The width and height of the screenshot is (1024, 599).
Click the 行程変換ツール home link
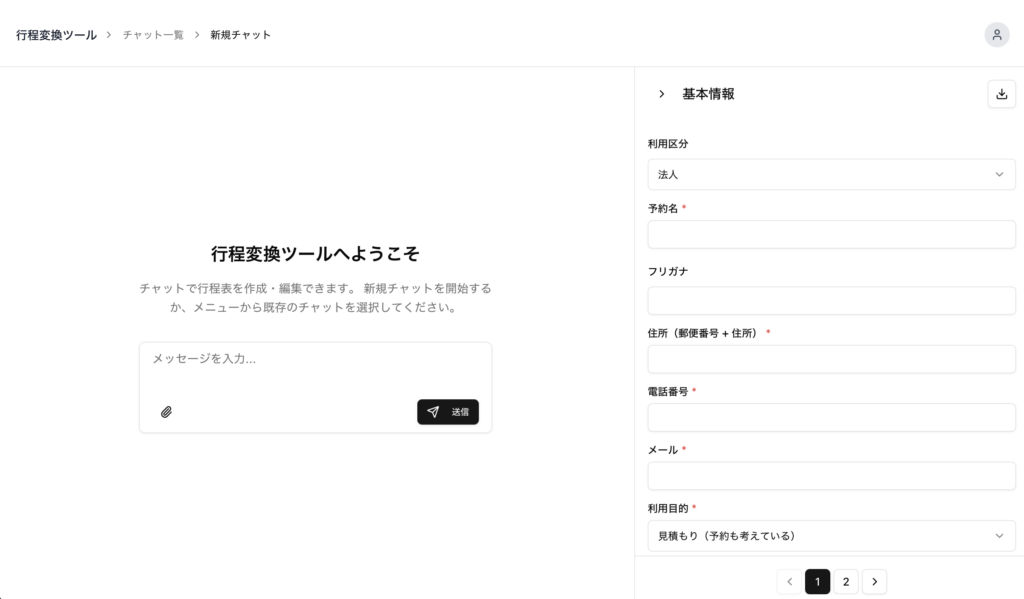click(56, 35)
